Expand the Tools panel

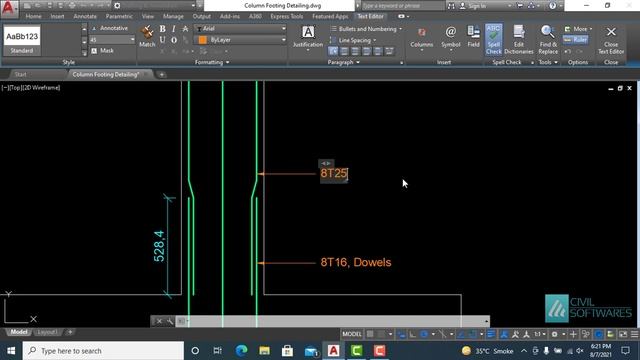pos(548,62)
